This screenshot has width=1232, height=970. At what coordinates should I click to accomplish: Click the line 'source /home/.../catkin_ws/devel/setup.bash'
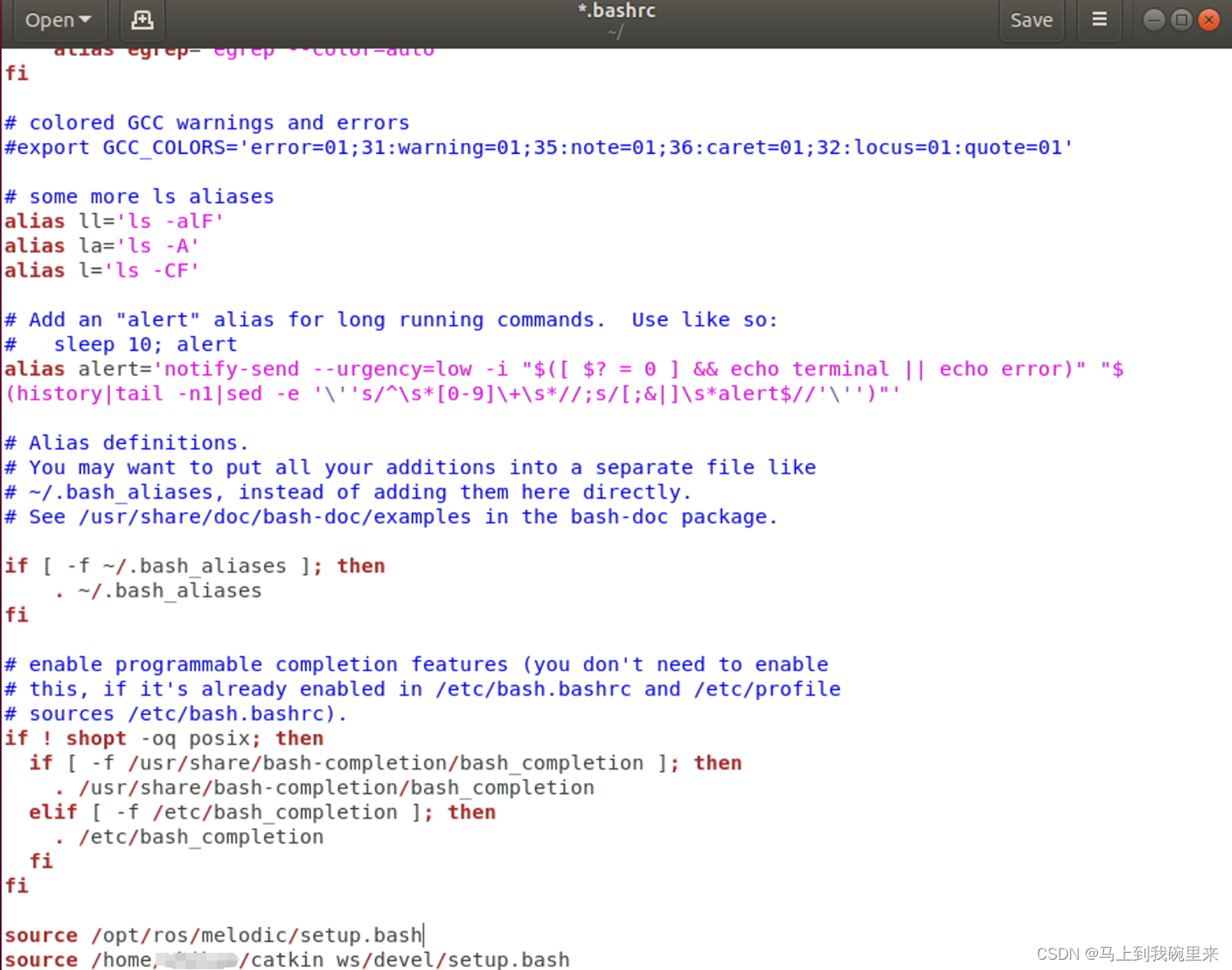click(x=286, y=959)
